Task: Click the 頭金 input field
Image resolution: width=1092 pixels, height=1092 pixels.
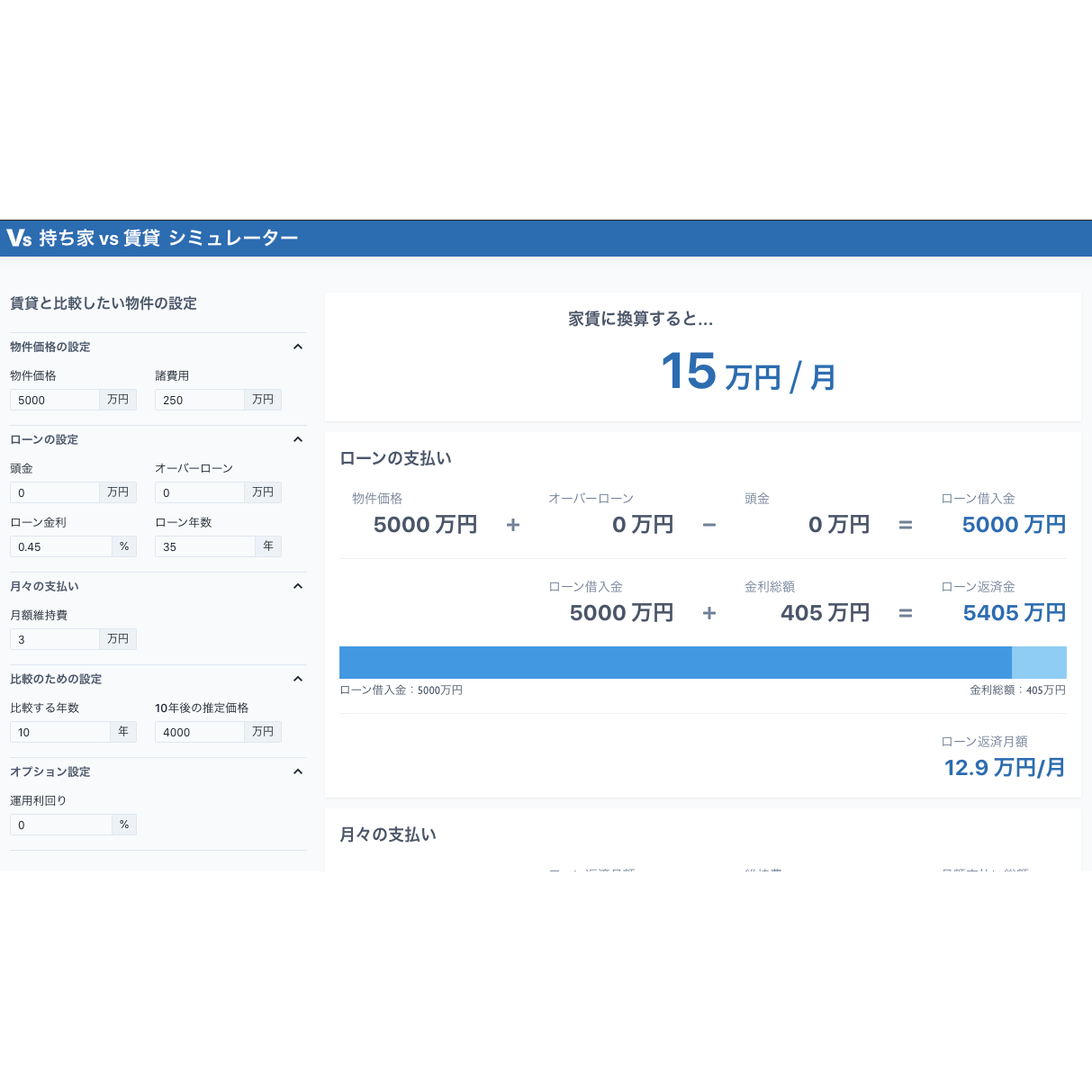Action: [x=54, y=492]
